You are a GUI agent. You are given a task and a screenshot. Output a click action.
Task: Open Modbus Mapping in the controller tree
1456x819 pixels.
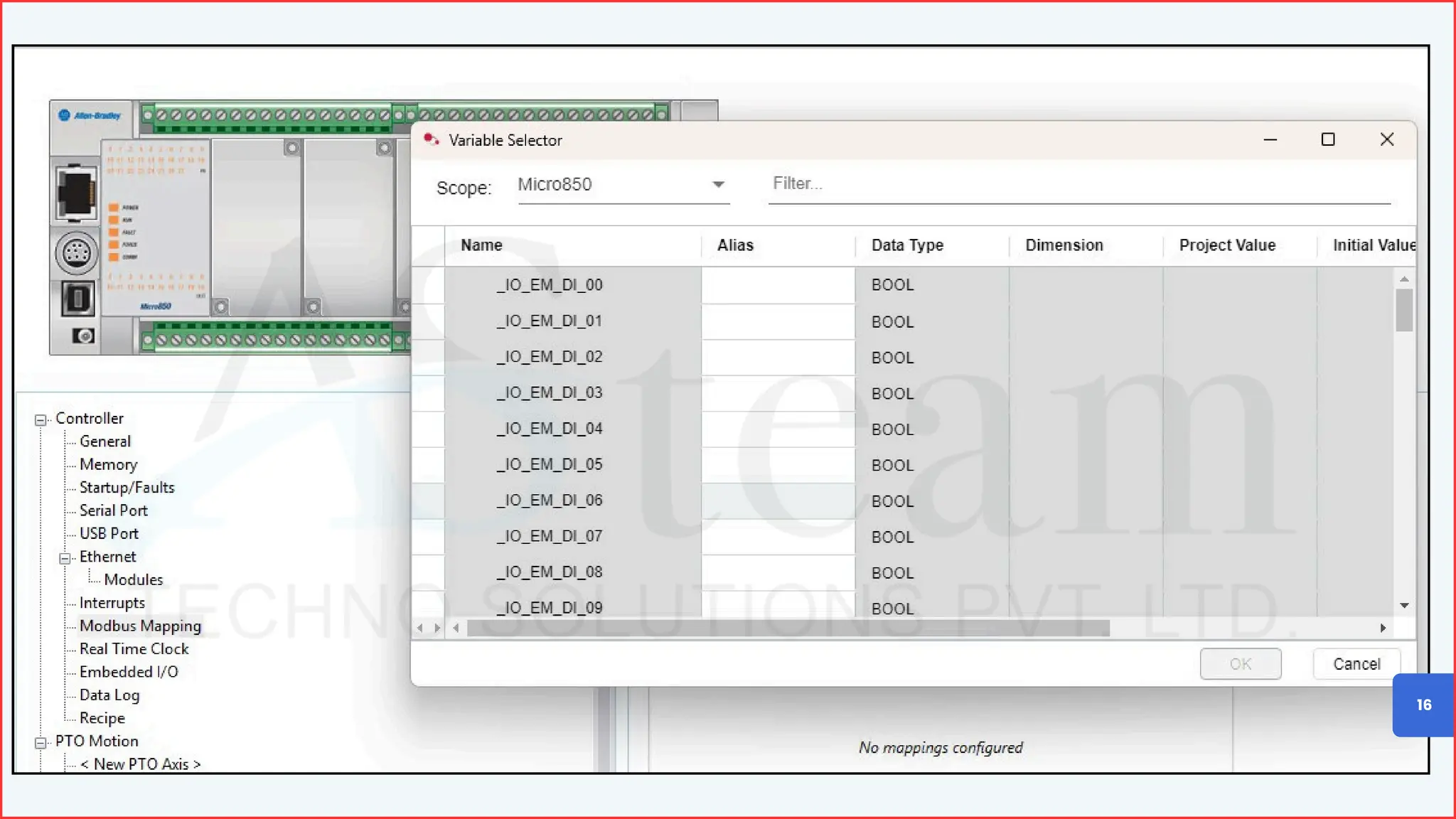[x=140, y=626]
